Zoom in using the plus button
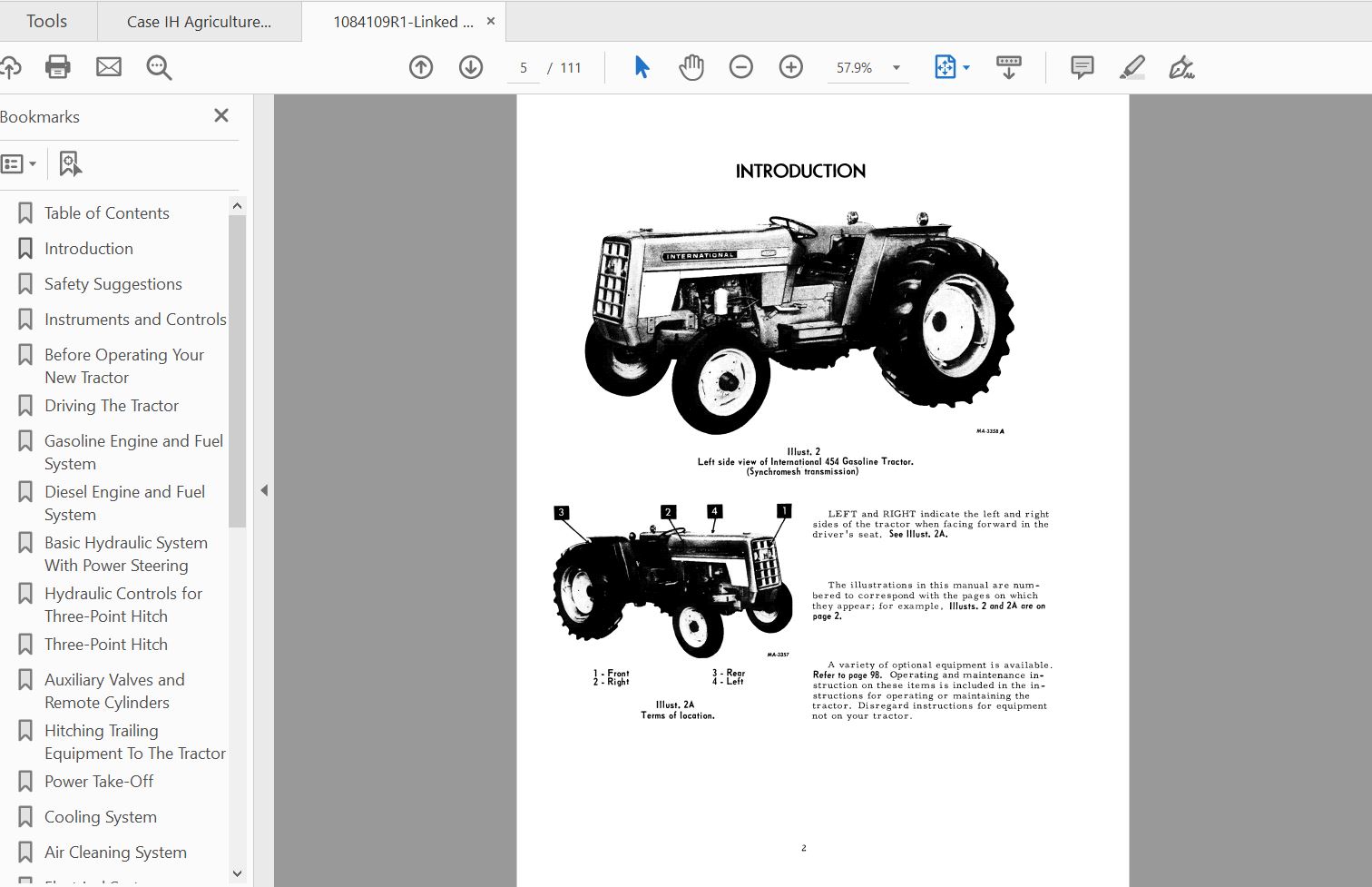Screen dimensions: 1372x887 [x=791, y=67]
